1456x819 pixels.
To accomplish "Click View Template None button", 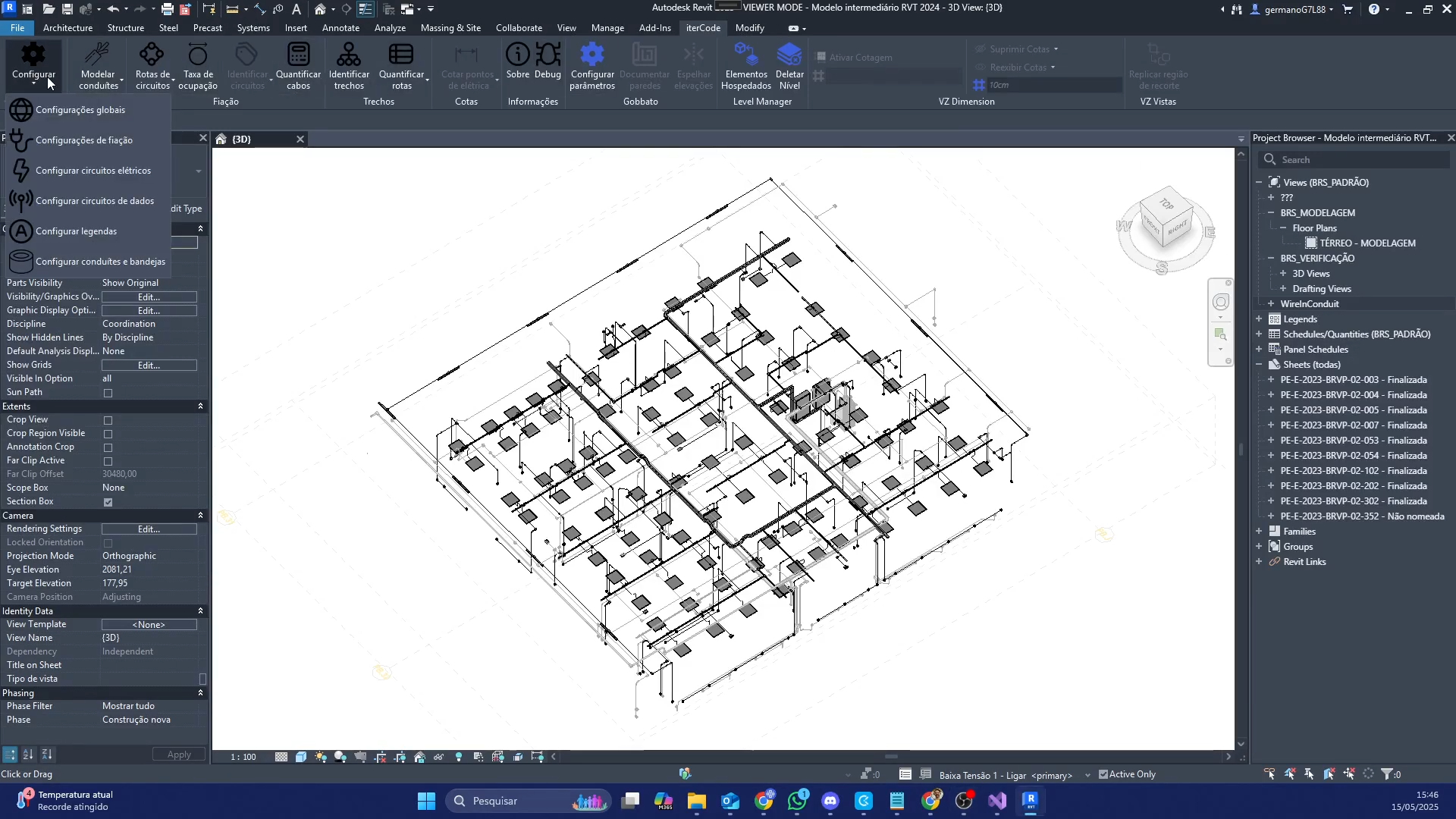I will coord(149,625).
